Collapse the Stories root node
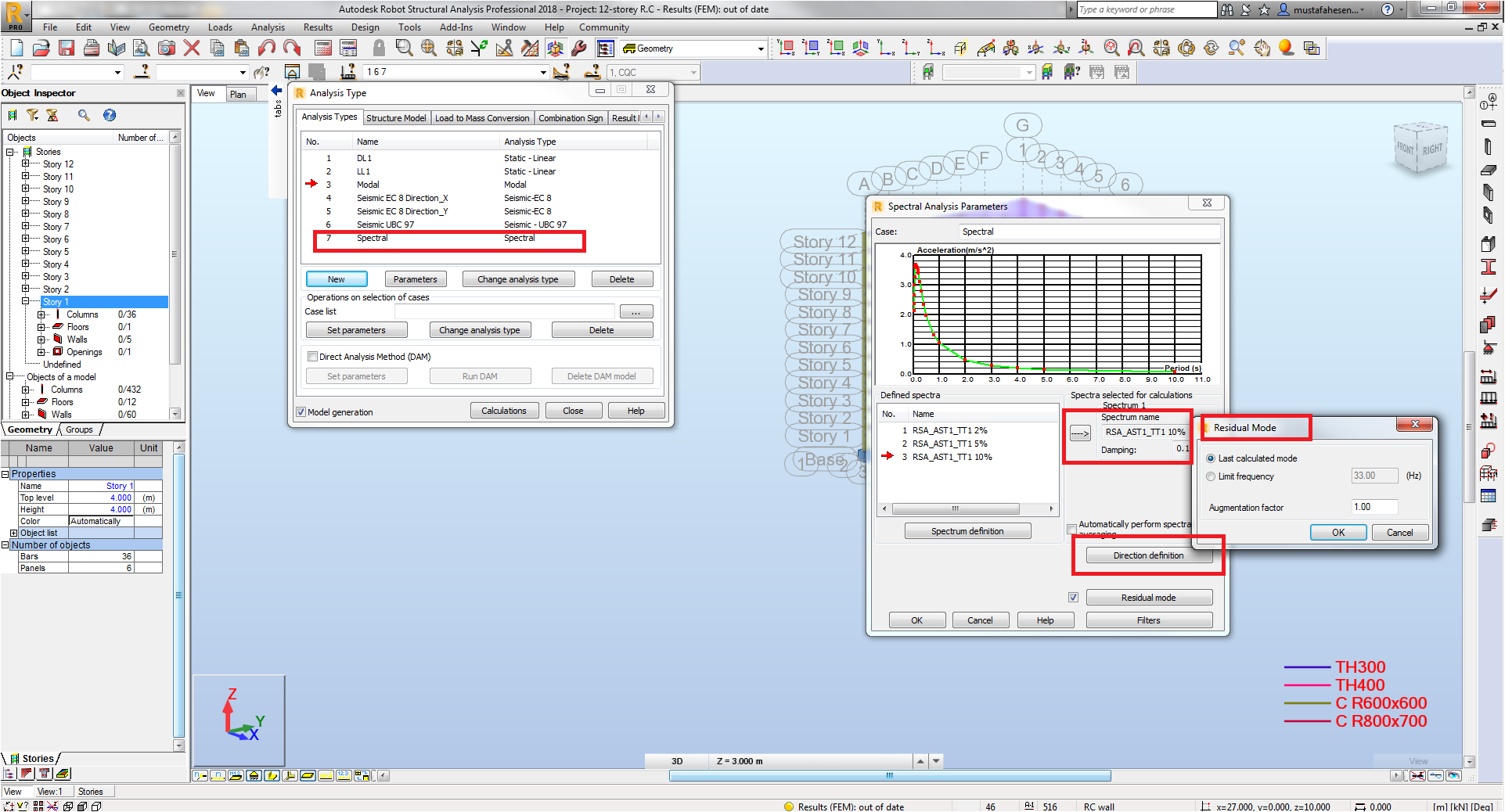 click(10, 152)
